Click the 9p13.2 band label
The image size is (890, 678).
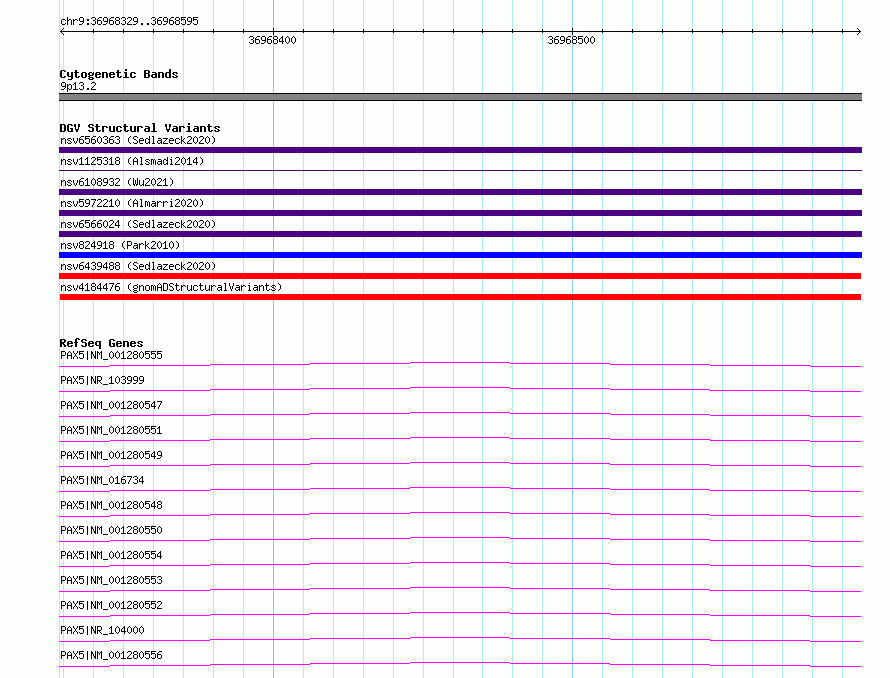(x=78, y=86)
